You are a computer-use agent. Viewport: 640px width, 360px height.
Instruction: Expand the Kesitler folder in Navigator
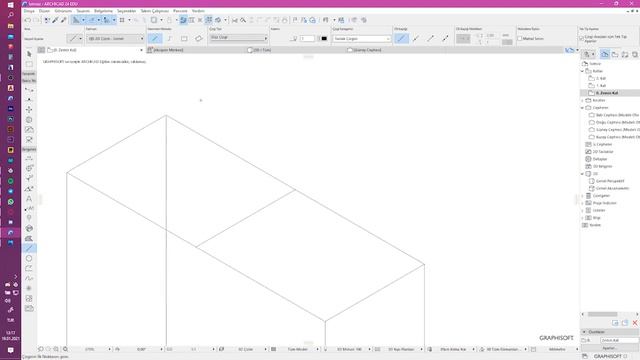pos(582,100)
